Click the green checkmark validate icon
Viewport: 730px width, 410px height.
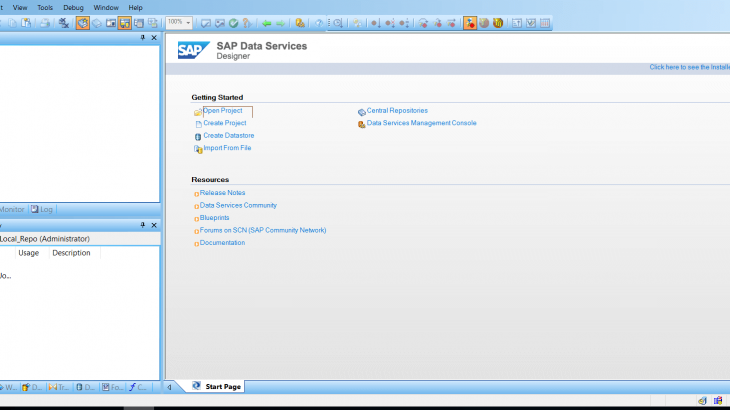coord(234,23)
